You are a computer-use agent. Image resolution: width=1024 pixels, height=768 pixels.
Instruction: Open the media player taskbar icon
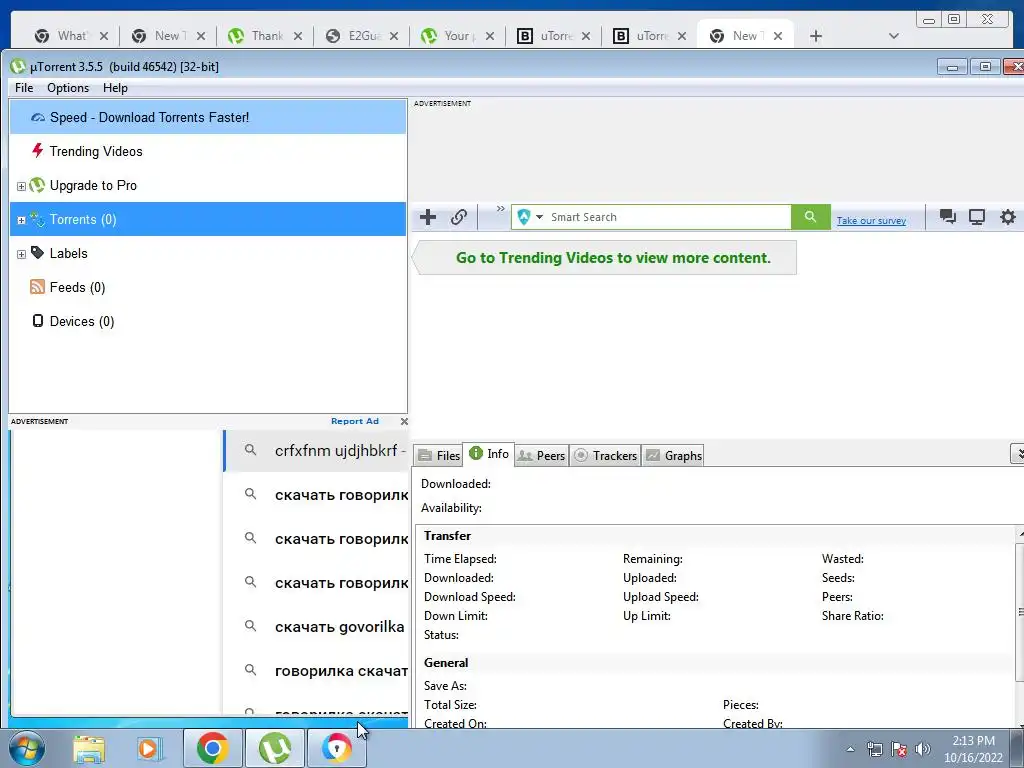(148, 748)
